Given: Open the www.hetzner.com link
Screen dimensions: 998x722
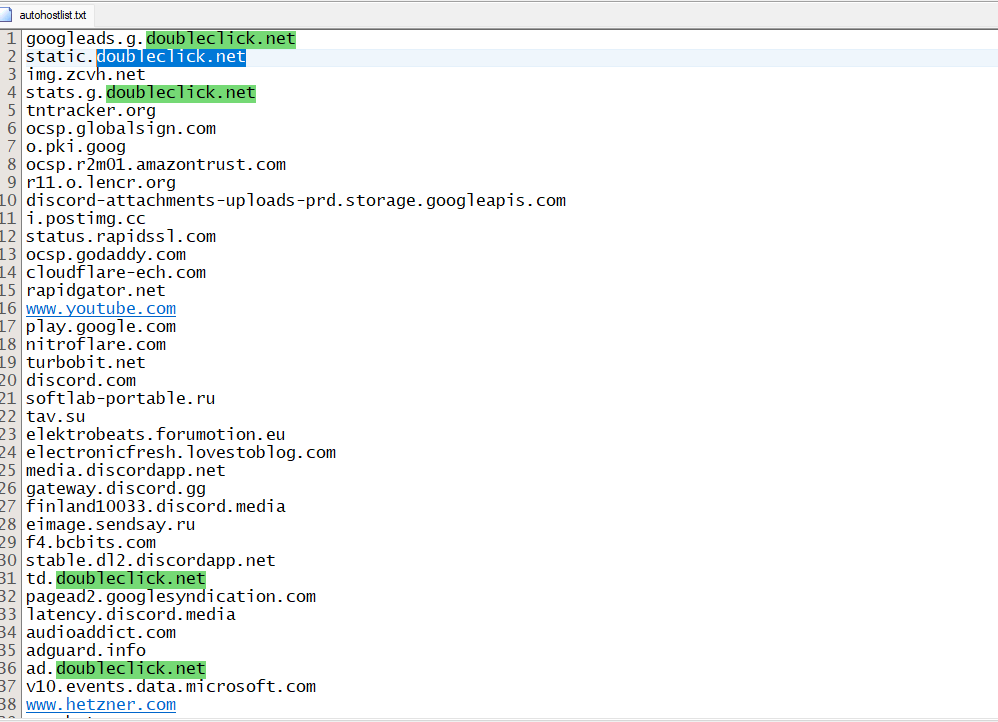Looking at the screenshot, I should tap(101, 705).
